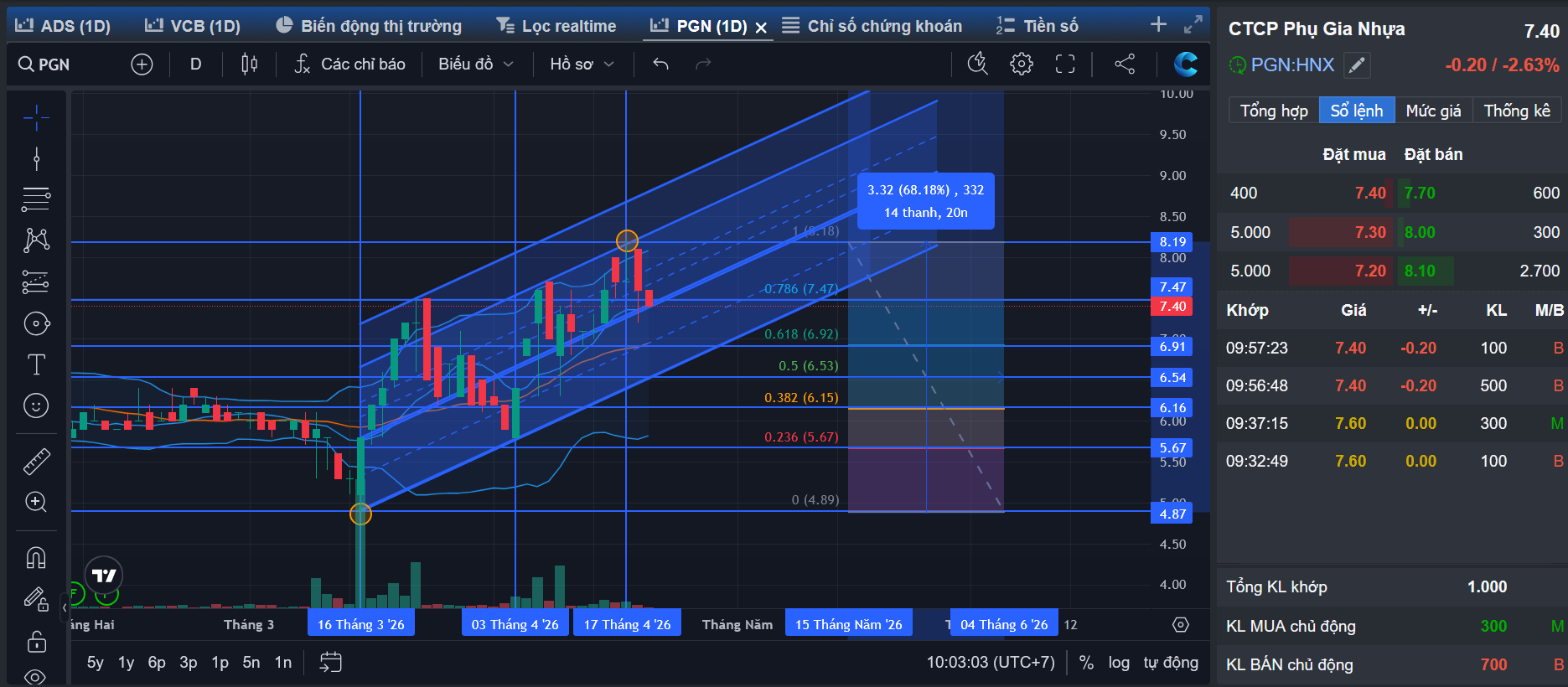Switch to the VCB (1D) tab
Viewport: 1568px width, 687px height.
pos(193,26)
